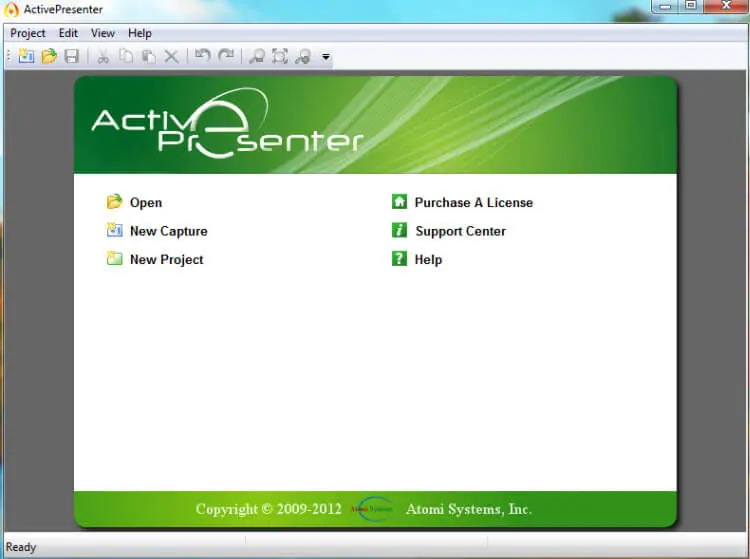This screenshot has height=559, width=750.
Task: Click the Delete X toolbar icon
Action: 171,57
